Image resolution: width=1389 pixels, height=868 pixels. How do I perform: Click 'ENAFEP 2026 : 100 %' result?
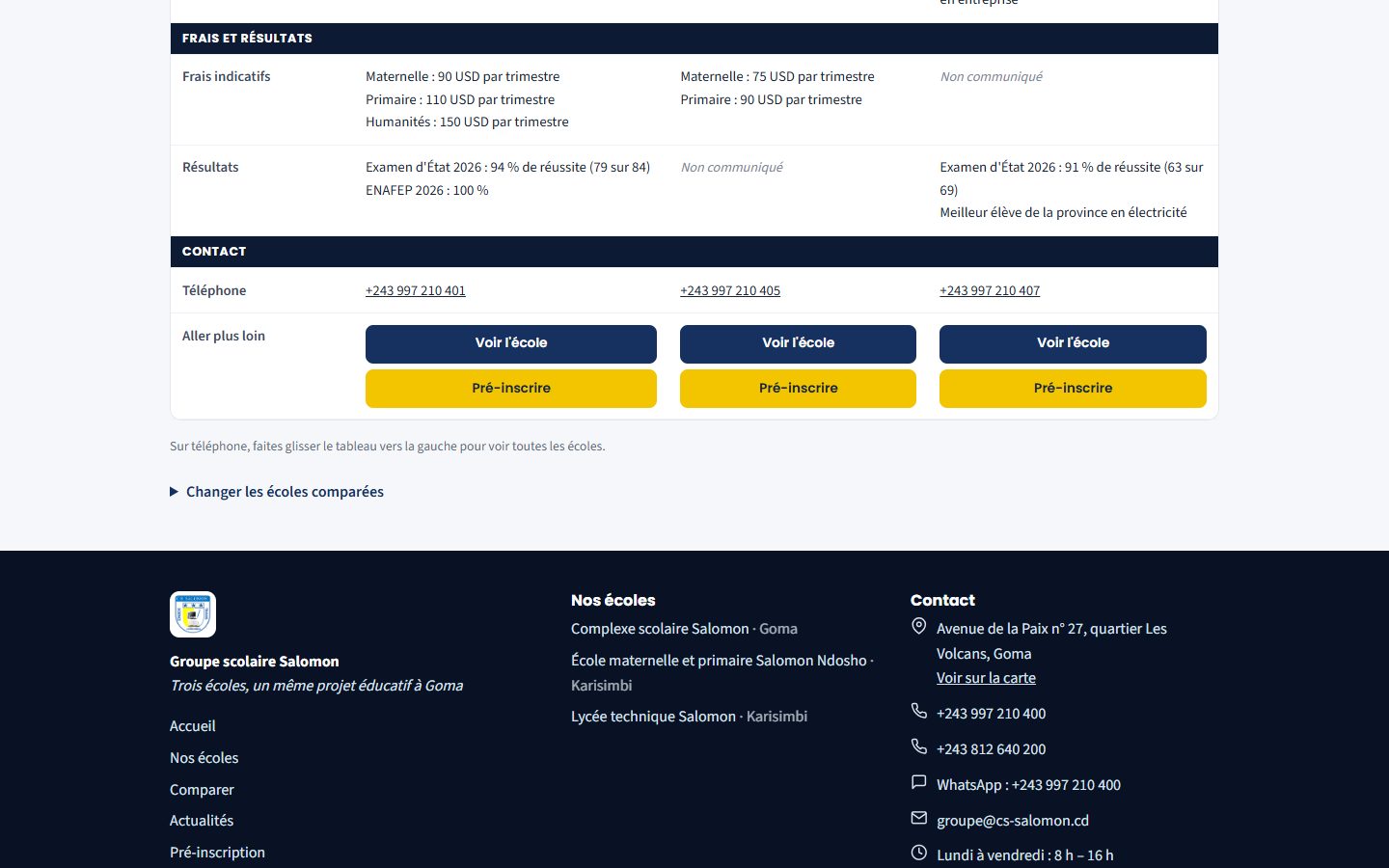427,190
